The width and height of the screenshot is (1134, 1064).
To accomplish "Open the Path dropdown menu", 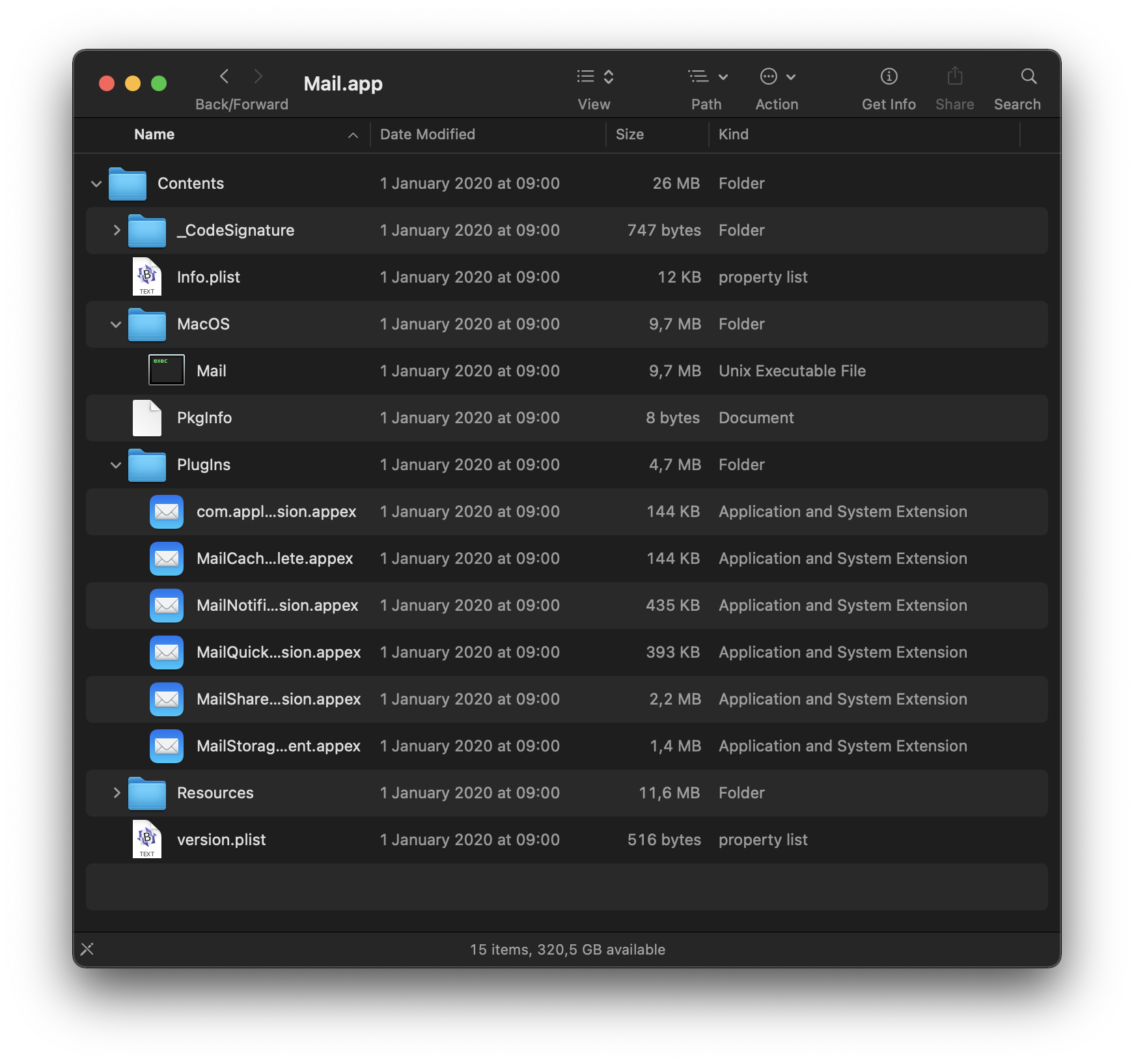I will pyautogui.click(x=708, y=77).
